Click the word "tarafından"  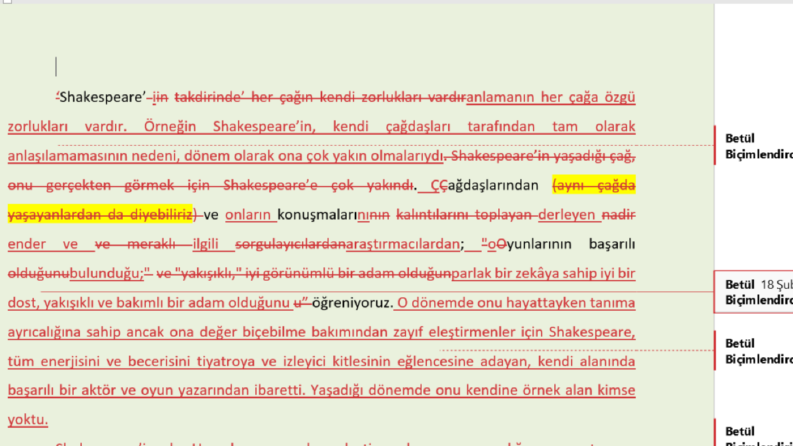tap(501, 126)
